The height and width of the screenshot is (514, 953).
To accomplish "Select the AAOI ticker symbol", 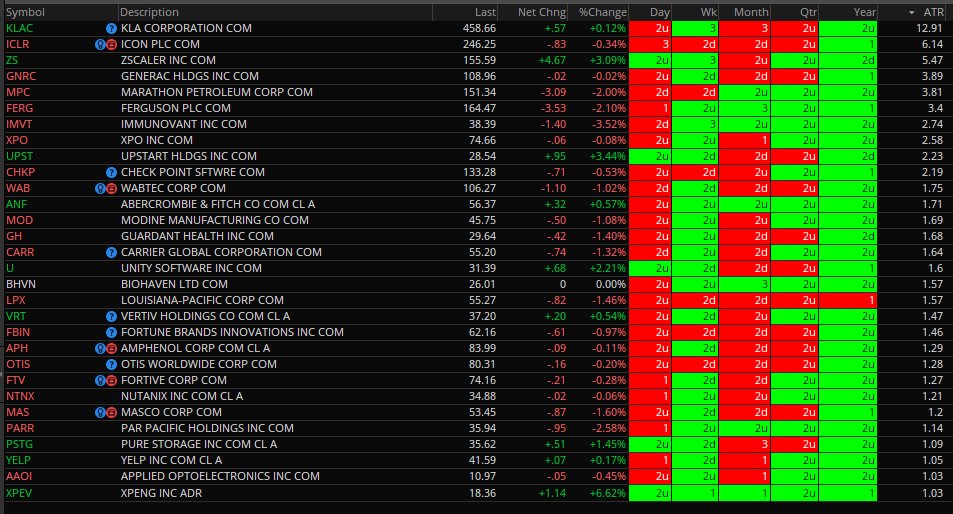I will (x=19, y=476).
